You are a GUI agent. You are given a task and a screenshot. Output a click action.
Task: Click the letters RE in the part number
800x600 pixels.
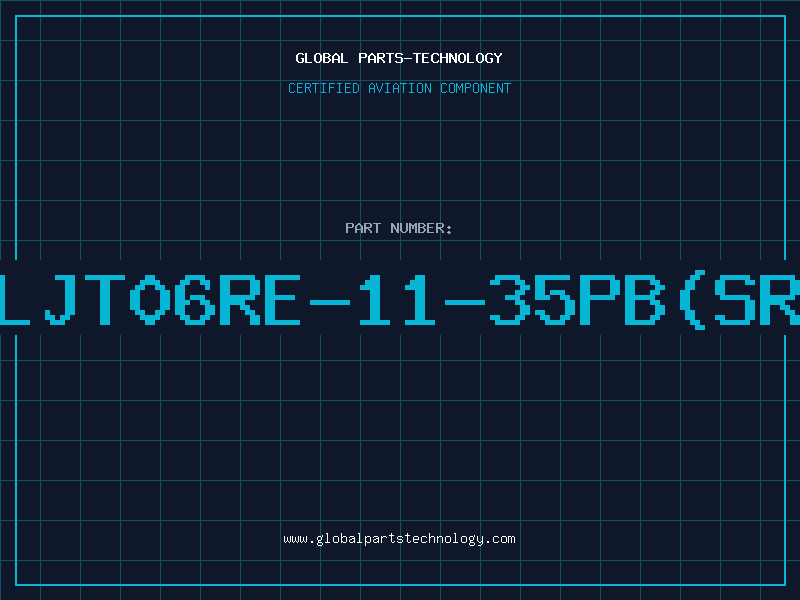[260, 300]
